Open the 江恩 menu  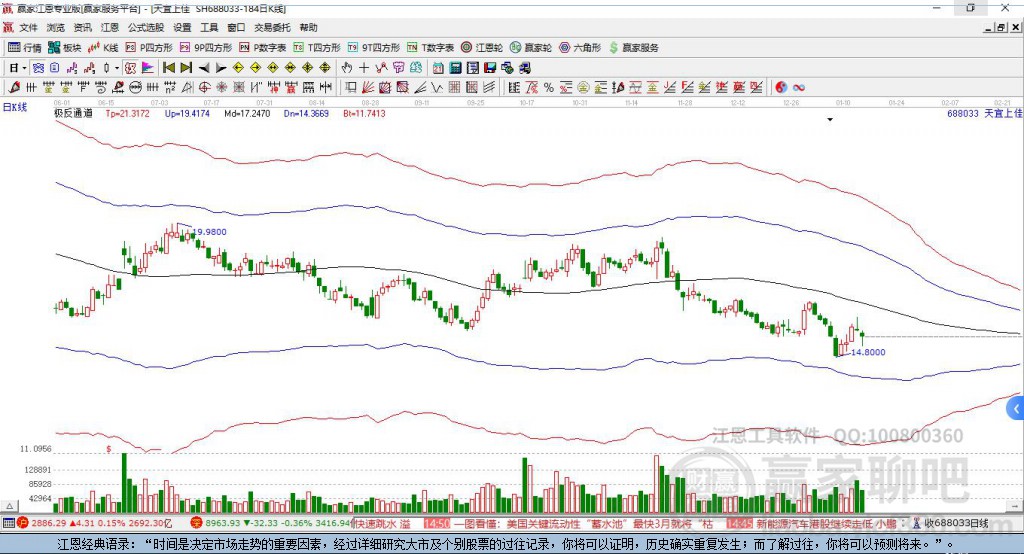[x=110, y=27]
